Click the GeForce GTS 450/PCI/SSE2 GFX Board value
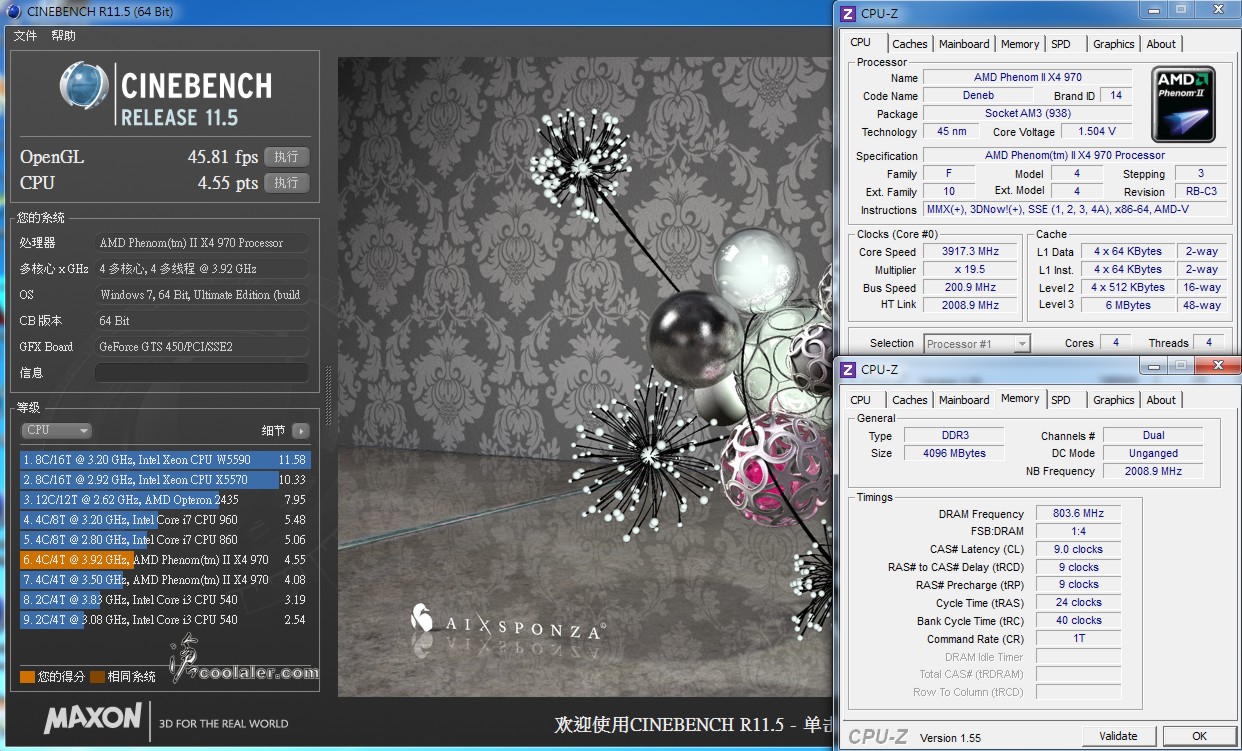This screenshot has height=751, width=1242. pos(201,346)
